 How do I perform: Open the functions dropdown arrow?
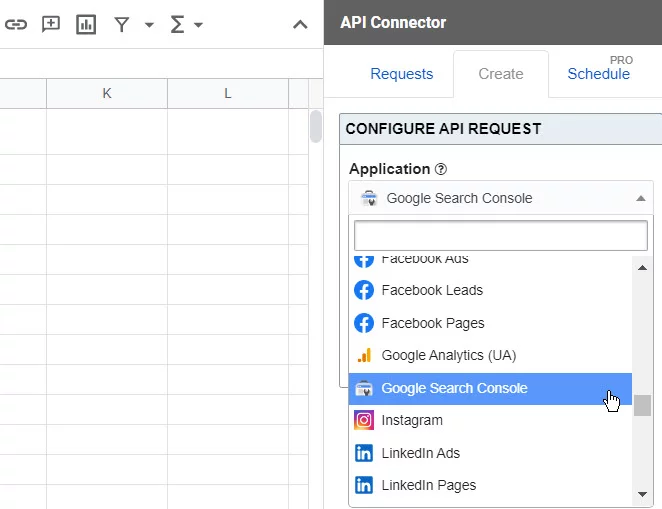coord(198,25)
